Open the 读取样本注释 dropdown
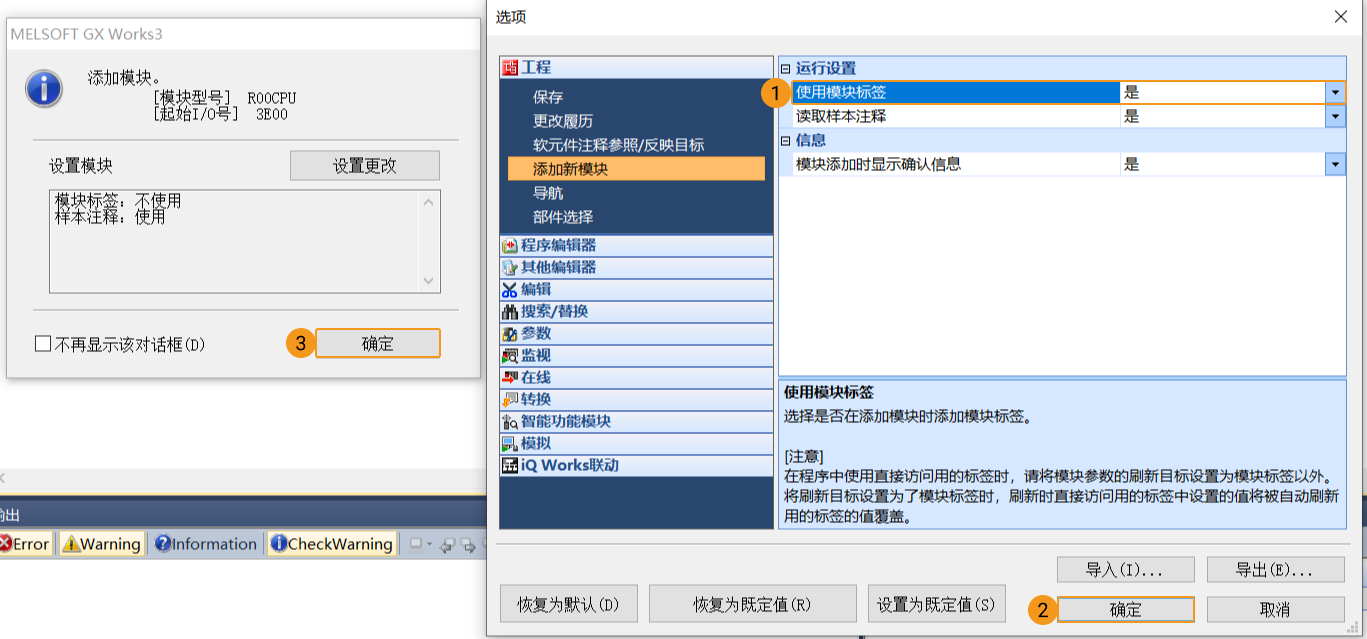 point(1337,117)
